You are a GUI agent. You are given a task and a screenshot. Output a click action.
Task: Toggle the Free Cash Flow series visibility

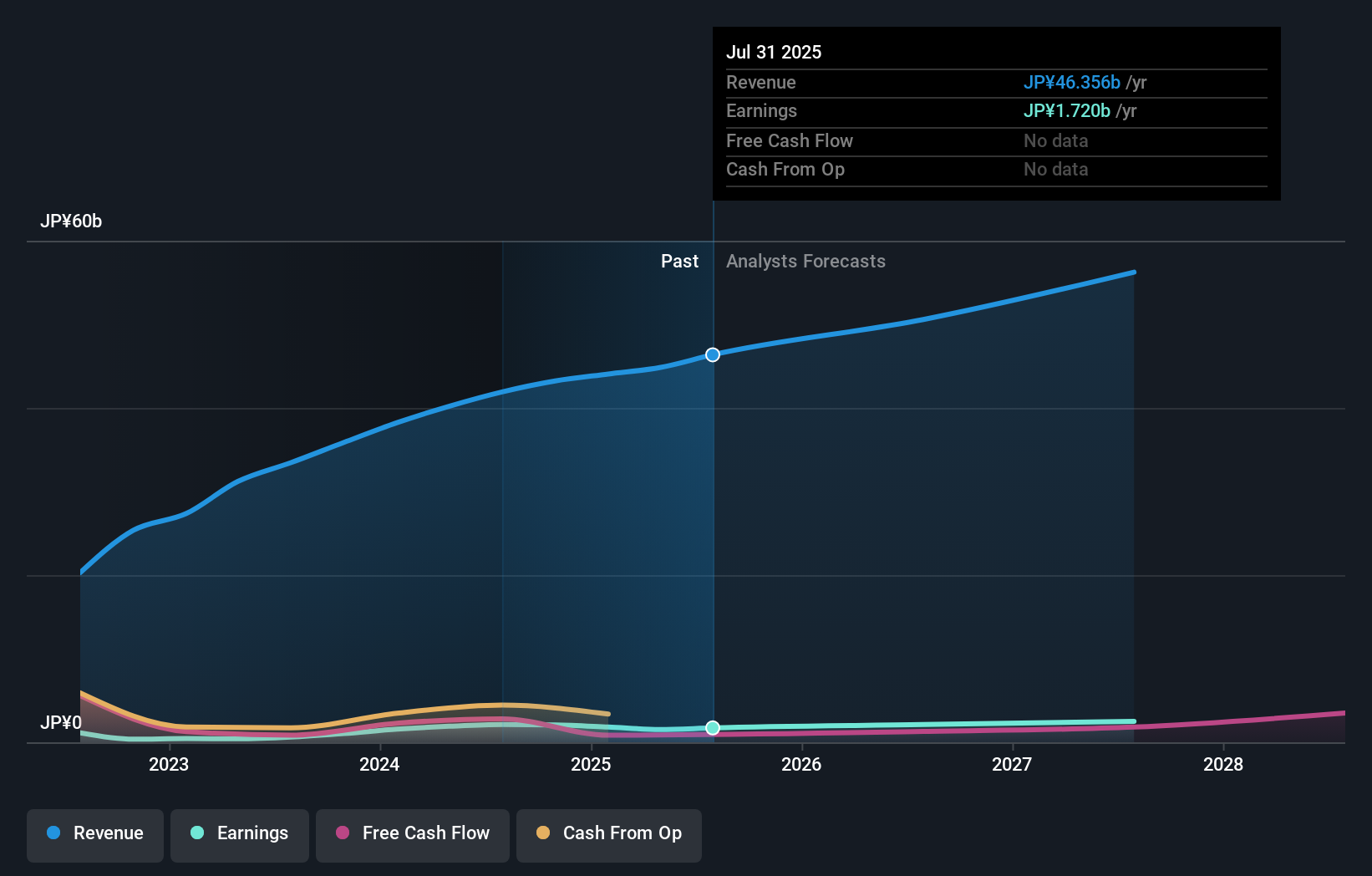coord(412,834)
